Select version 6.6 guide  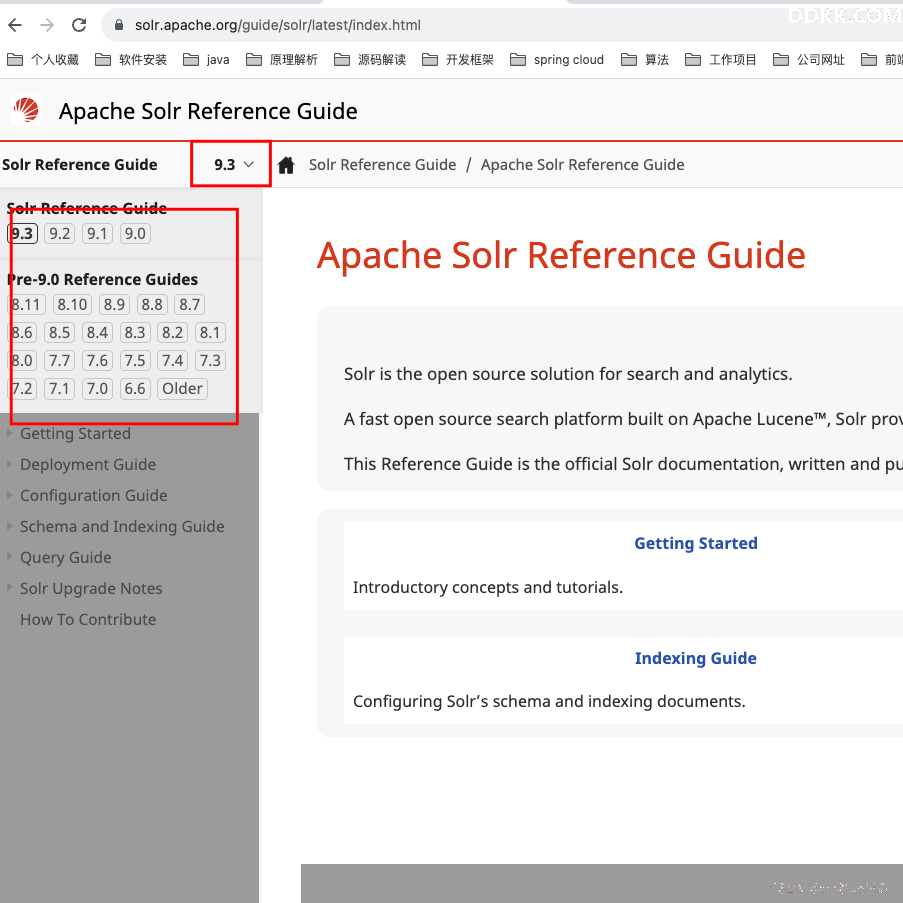[x=135, y=389]
